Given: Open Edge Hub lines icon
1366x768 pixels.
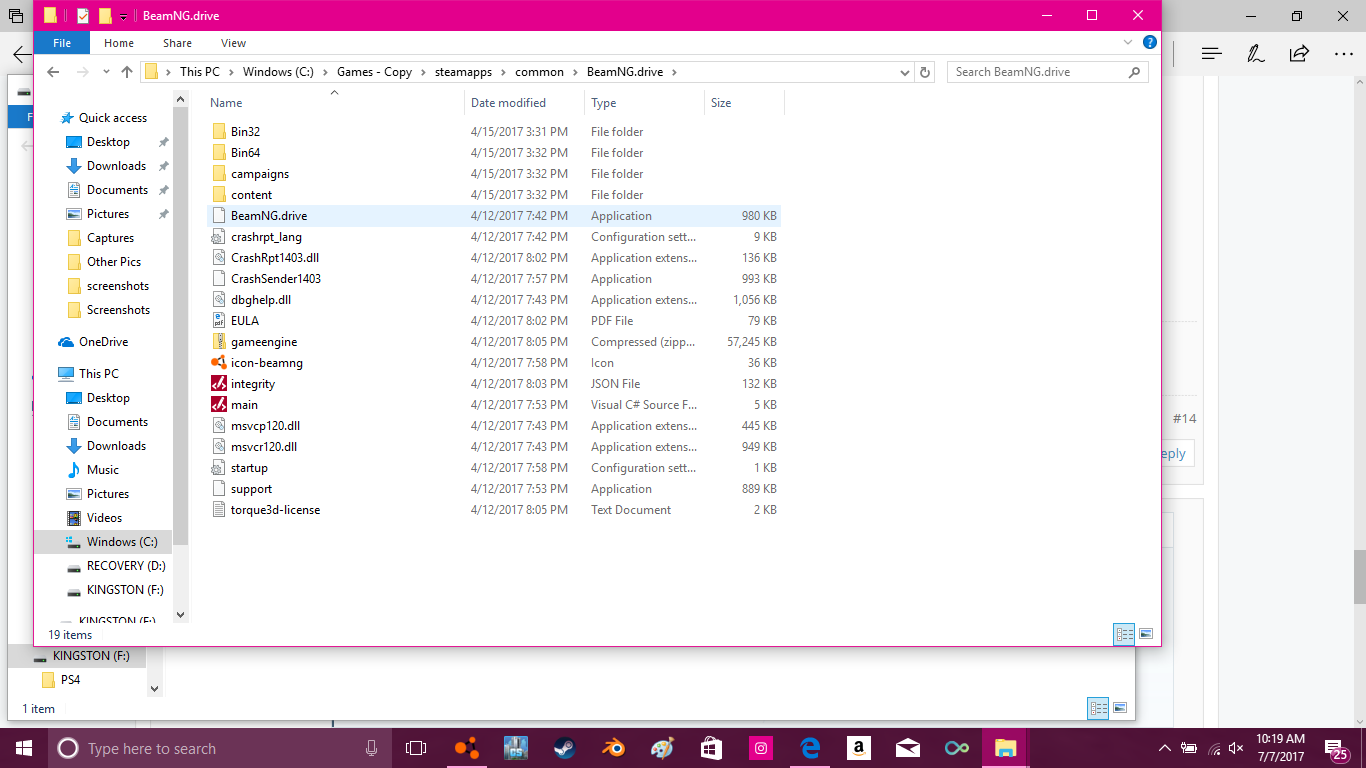Looking at the screenshot, I should [1212, 53].
